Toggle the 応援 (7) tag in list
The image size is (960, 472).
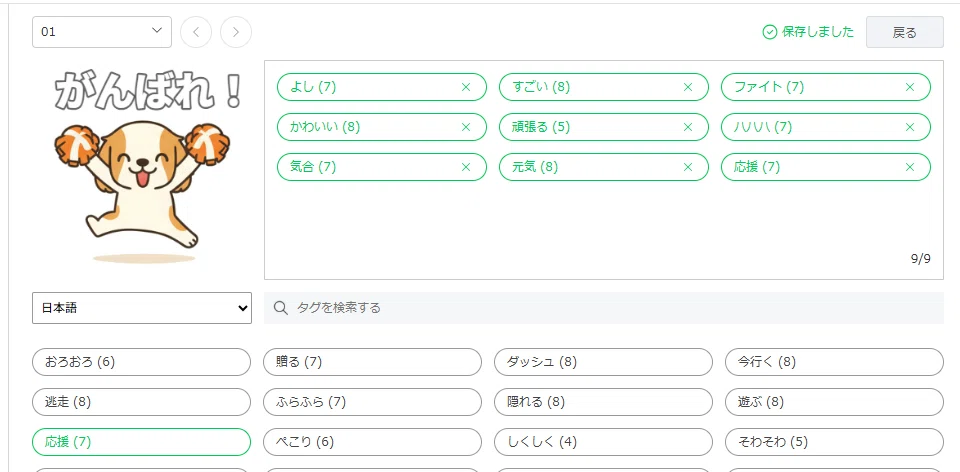coord(141,441)
